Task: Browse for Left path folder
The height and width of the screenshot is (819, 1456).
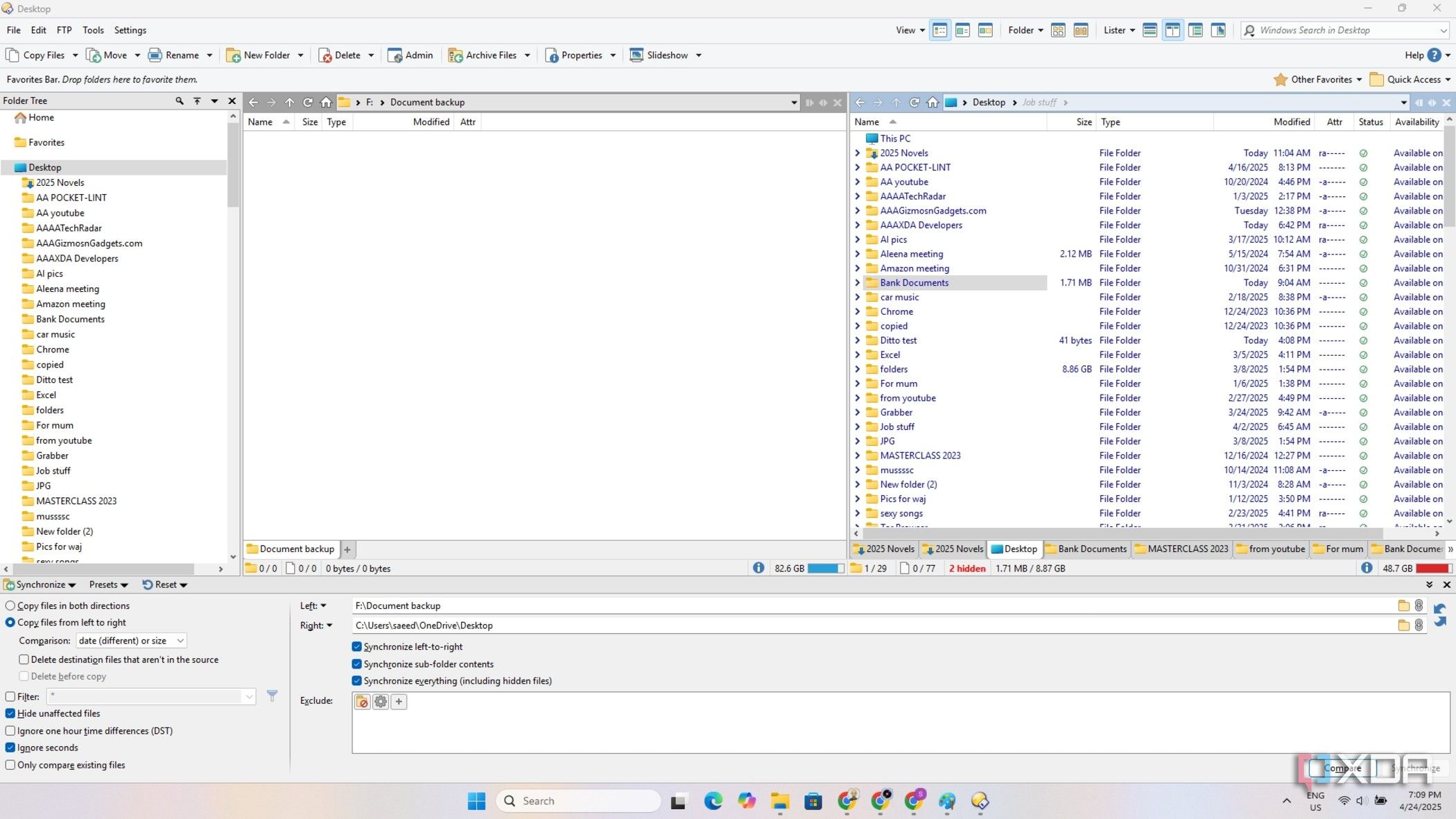Action: coord(1404,605)
